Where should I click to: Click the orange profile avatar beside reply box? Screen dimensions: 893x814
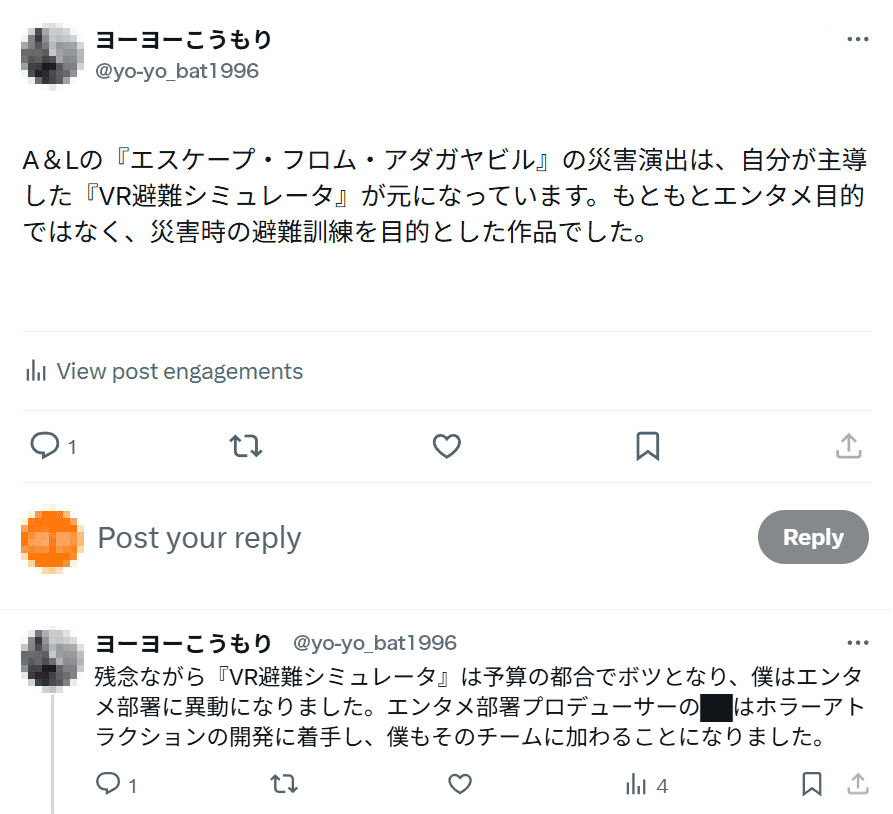pyautogui.click(x=51, y=540)
